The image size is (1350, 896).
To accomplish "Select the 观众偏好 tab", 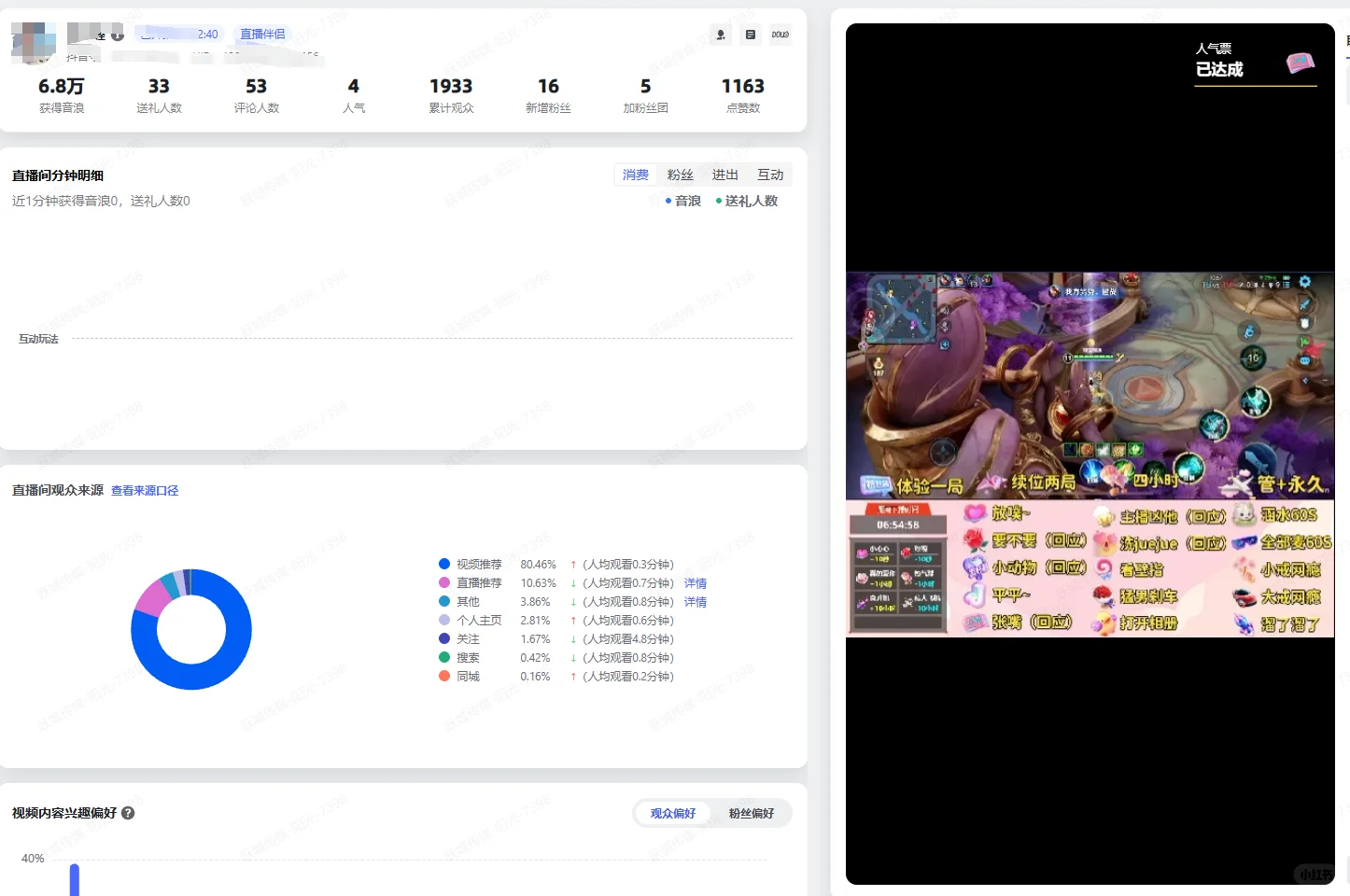I will click(673, 813).
